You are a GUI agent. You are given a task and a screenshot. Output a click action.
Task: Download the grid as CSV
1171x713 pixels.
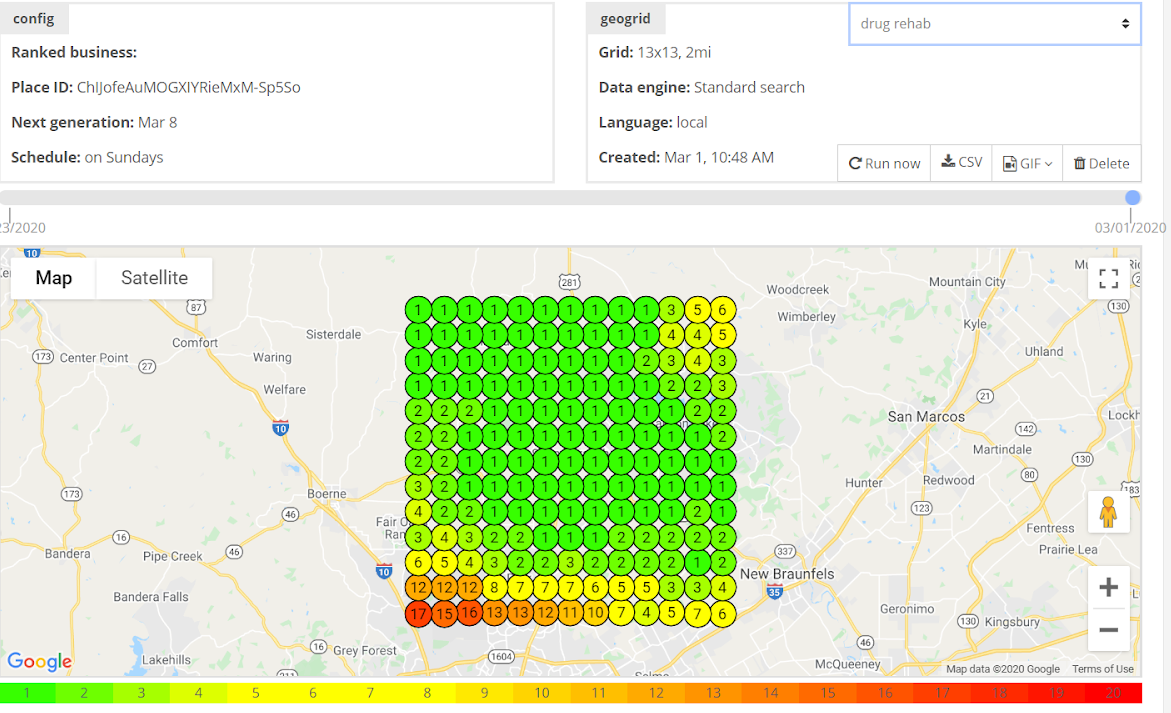[x=961, y=162]
